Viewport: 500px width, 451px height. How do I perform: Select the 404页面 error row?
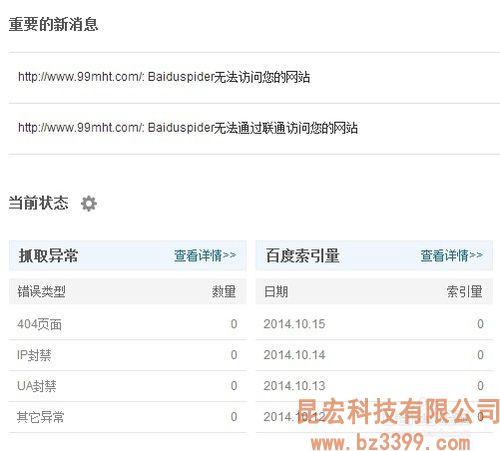tap(127, 324)
